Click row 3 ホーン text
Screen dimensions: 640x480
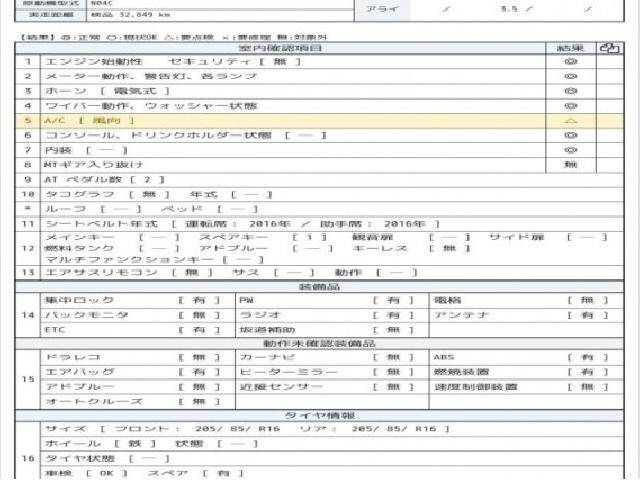click(66, 91)
